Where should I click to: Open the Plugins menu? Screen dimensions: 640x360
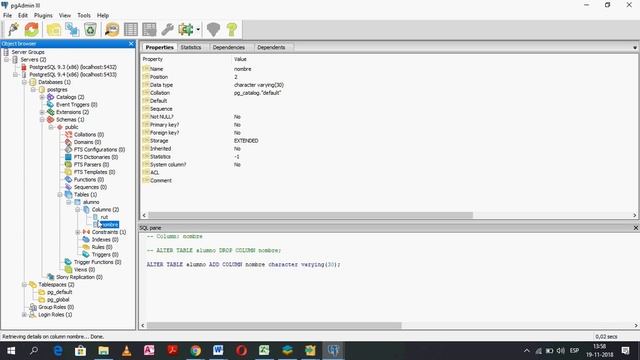pyautogui.click(x=43, y=15)
